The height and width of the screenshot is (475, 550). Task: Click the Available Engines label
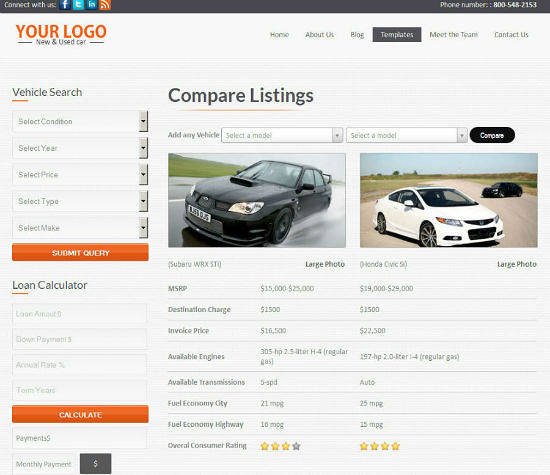196,356
